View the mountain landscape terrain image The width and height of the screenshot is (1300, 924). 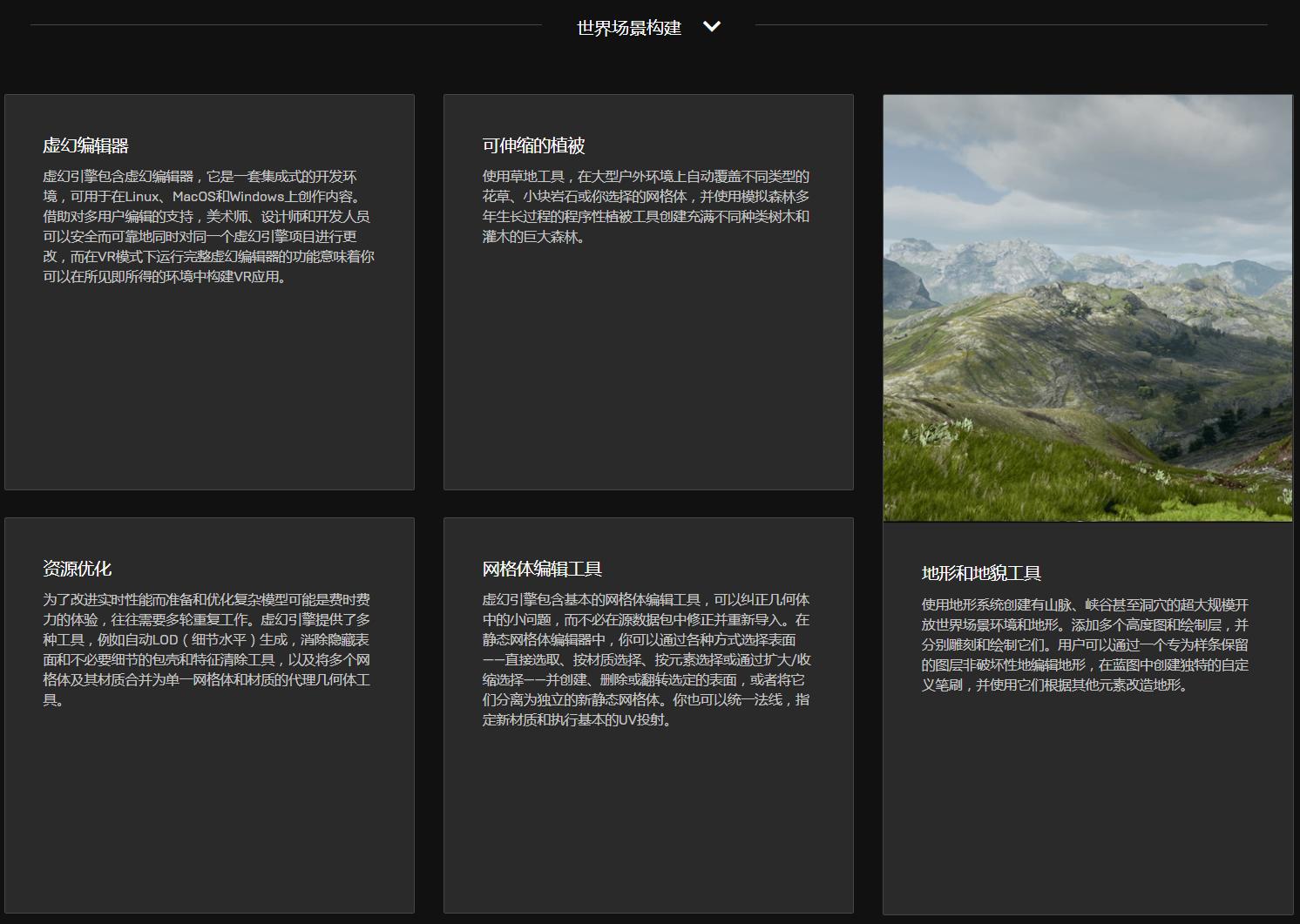[x=1087, y=308]
